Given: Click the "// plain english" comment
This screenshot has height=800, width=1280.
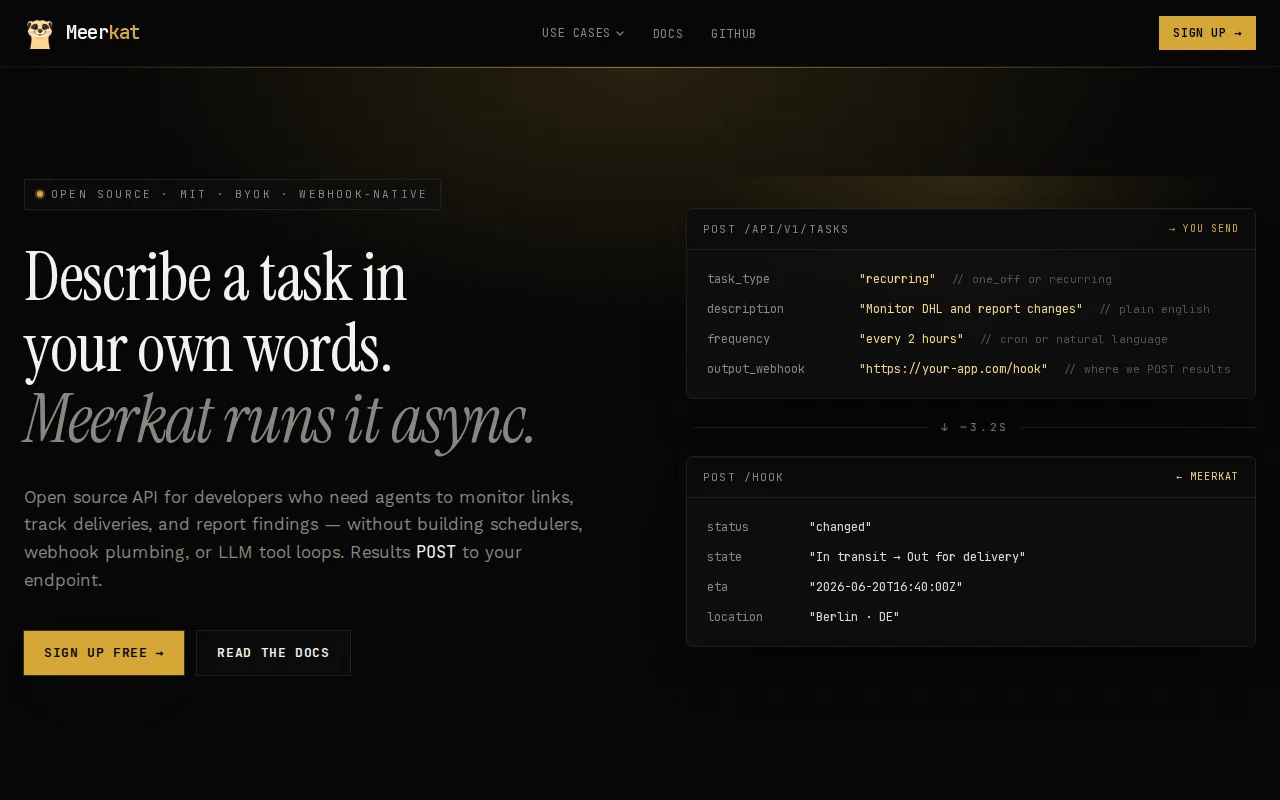Looking at the screenshot, I should tap(1154, 309).
